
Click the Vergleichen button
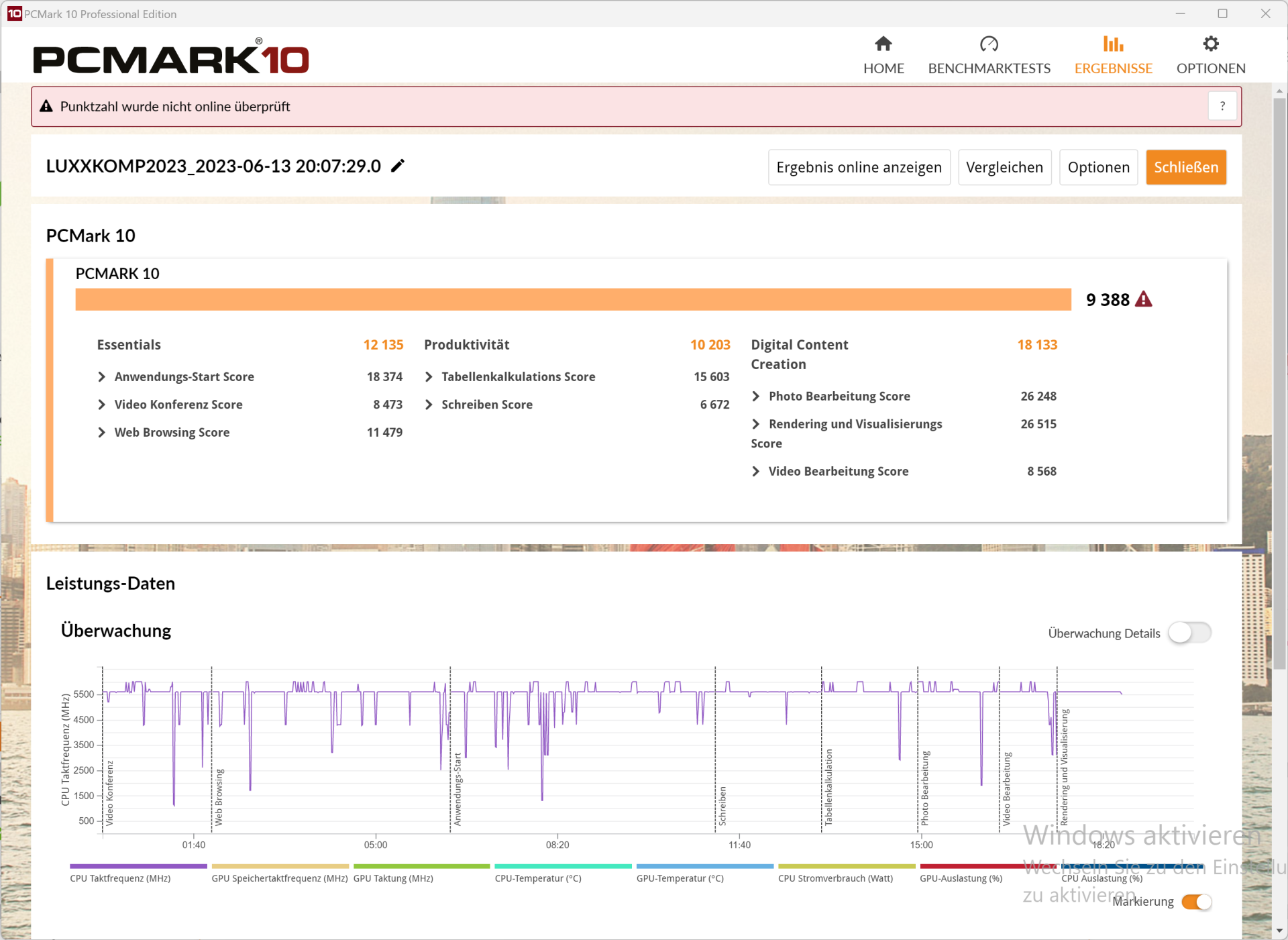(1004, 167)
